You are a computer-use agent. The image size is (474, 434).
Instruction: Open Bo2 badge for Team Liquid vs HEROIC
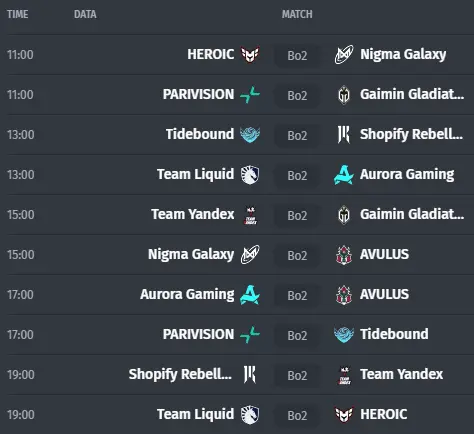297,415
